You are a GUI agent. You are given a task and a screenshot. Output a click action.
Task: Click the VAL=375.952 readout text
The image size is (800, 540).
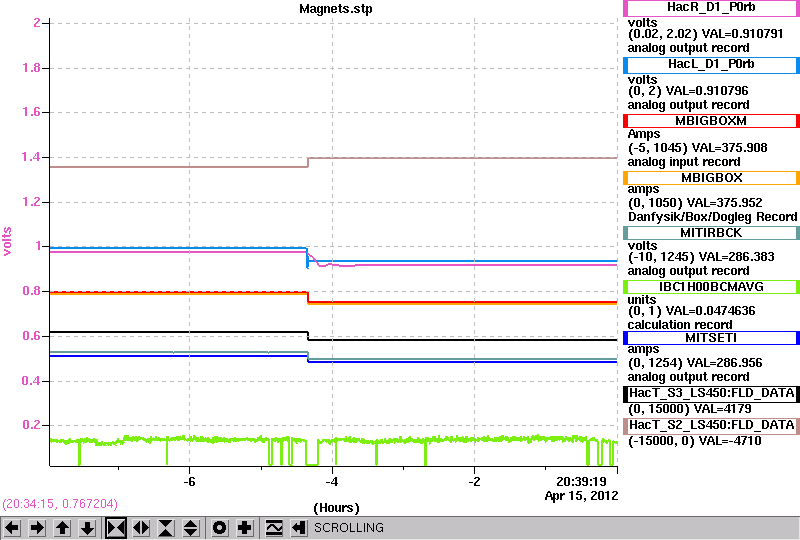coord(724,203)
